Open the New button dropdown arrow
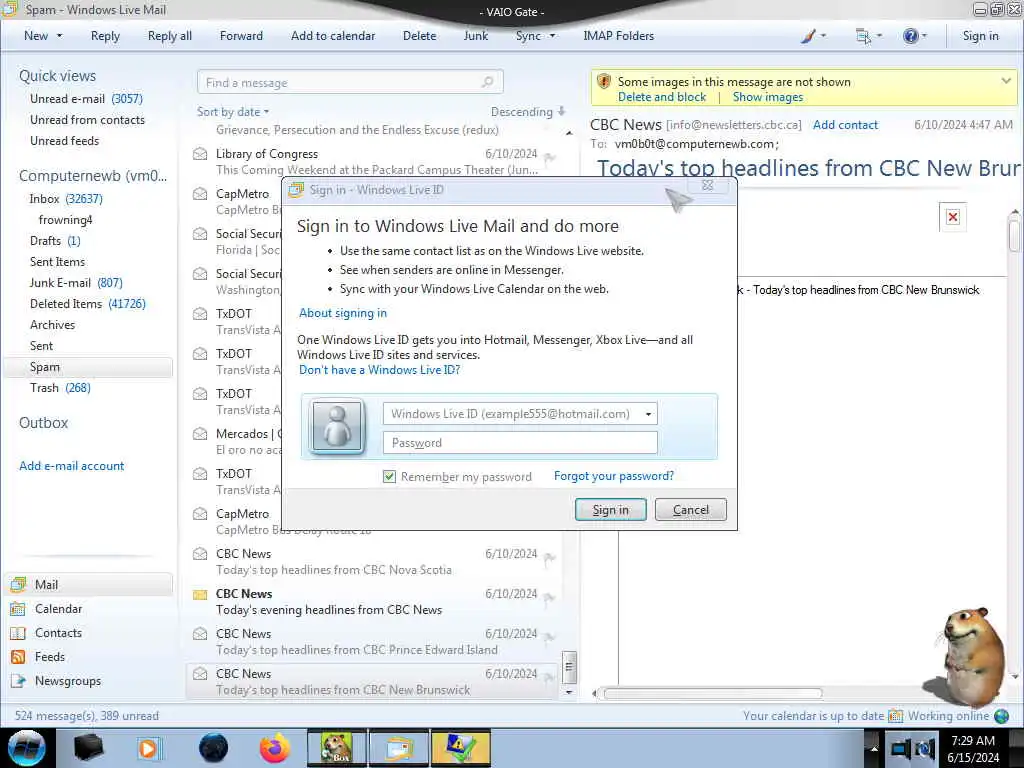Screen dimensions: 1024x768 [59, 36]
